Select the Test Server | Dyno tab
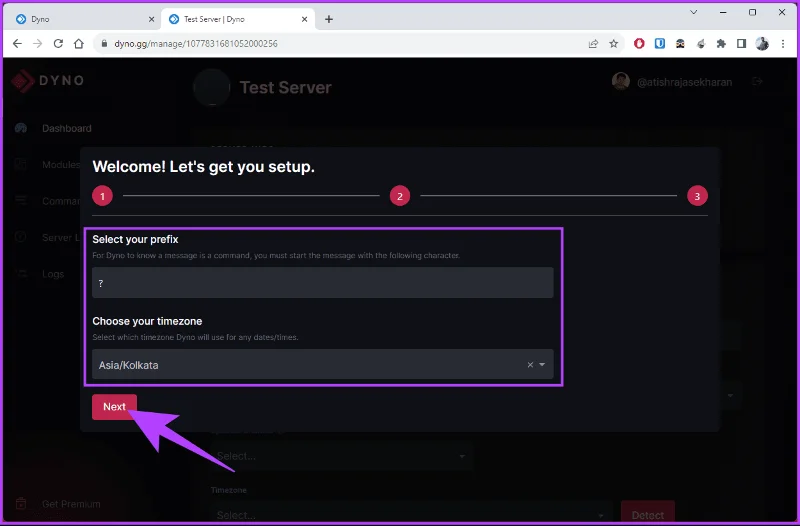This screenshot has height=526, width=800. coord(238,19)
